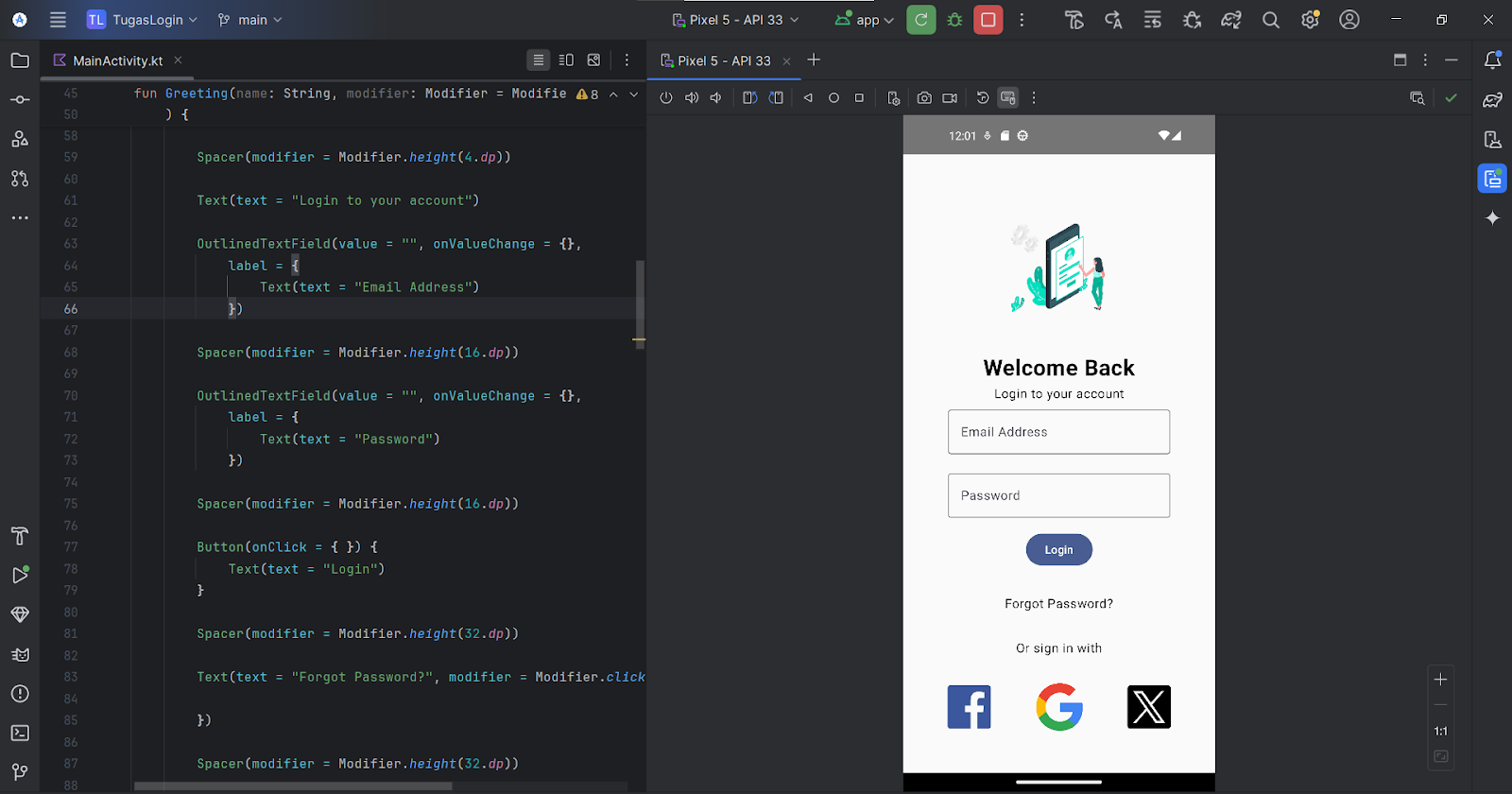Open Pixel 5 - API 33 device selector

(x=735, y=20)
